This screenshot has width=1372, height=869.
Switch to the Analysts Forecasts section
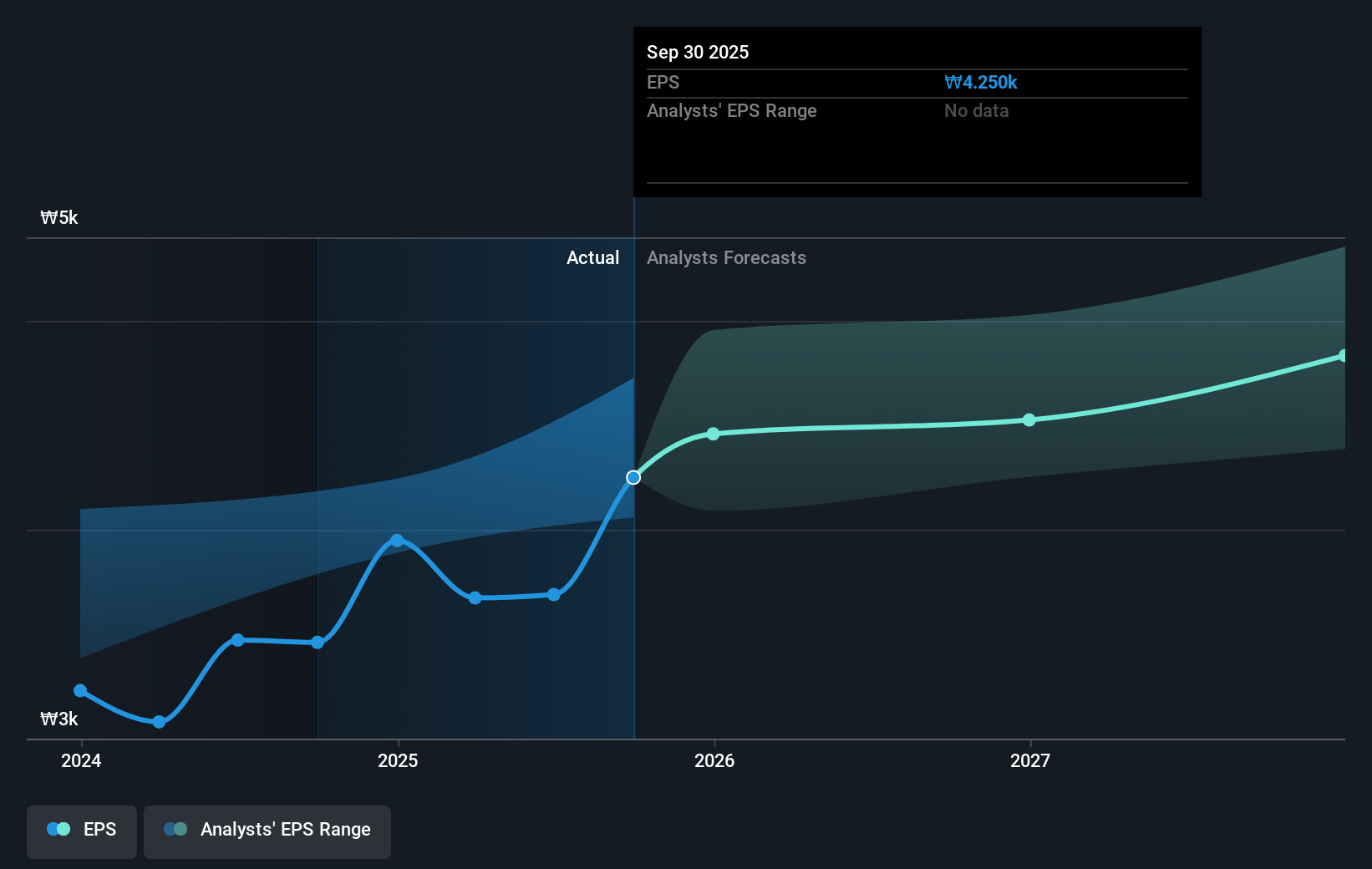(x=726, y=257)
